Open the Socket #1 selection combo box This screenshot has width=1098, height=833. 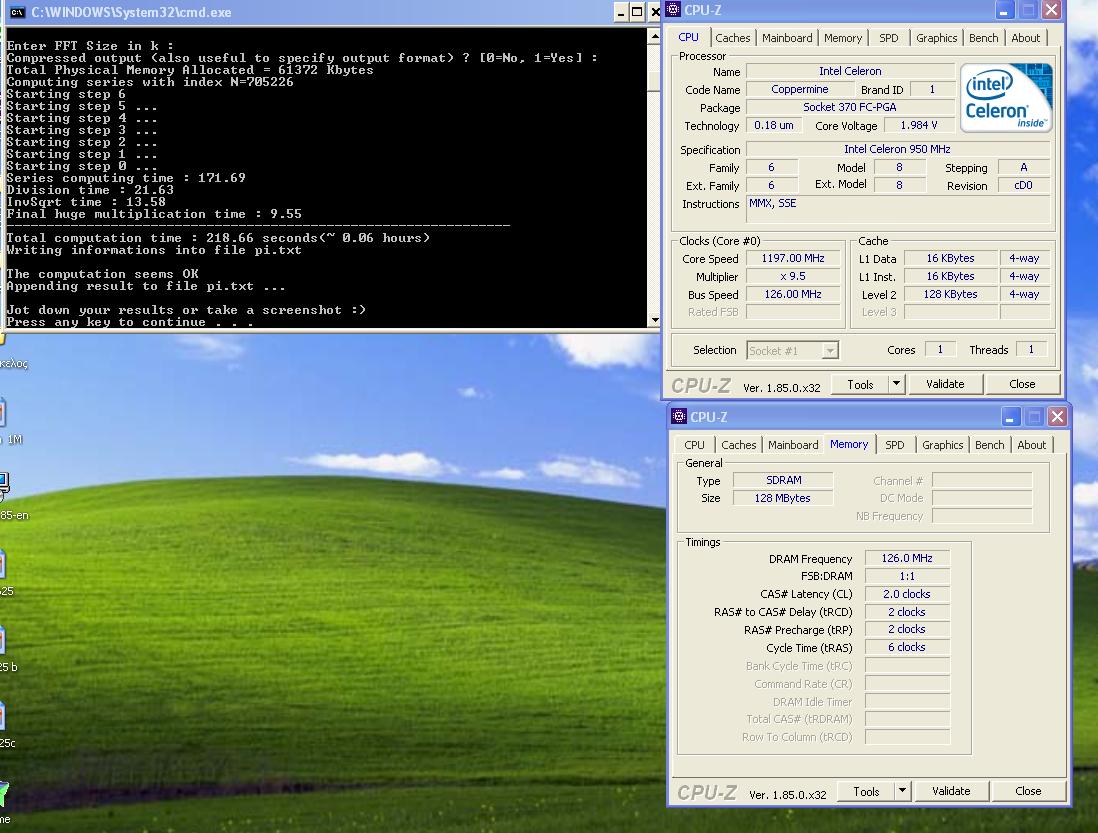point(793,351)
